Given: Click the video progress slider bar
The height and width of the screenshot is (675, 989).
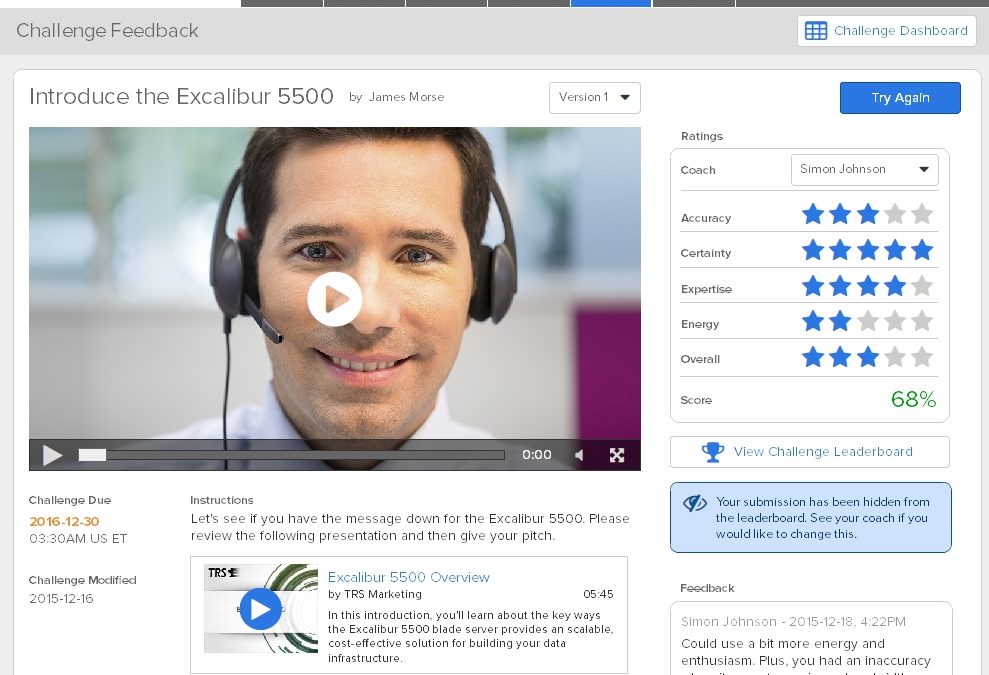Looking at the screenshot, I should (x=291, y=455).
